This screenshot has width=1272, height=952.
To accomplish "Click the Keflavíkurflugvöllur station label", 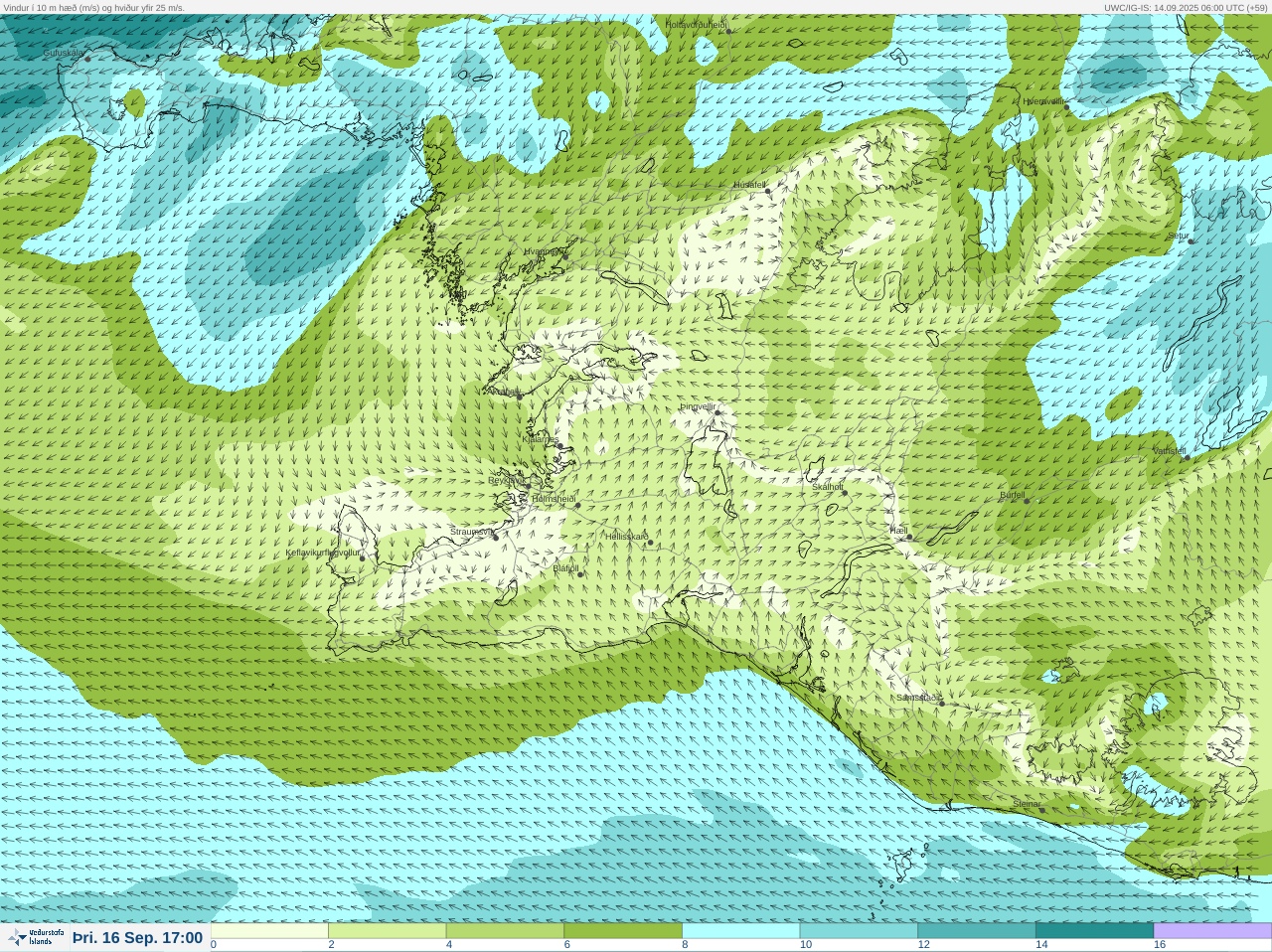I will (x=323, y=553).
